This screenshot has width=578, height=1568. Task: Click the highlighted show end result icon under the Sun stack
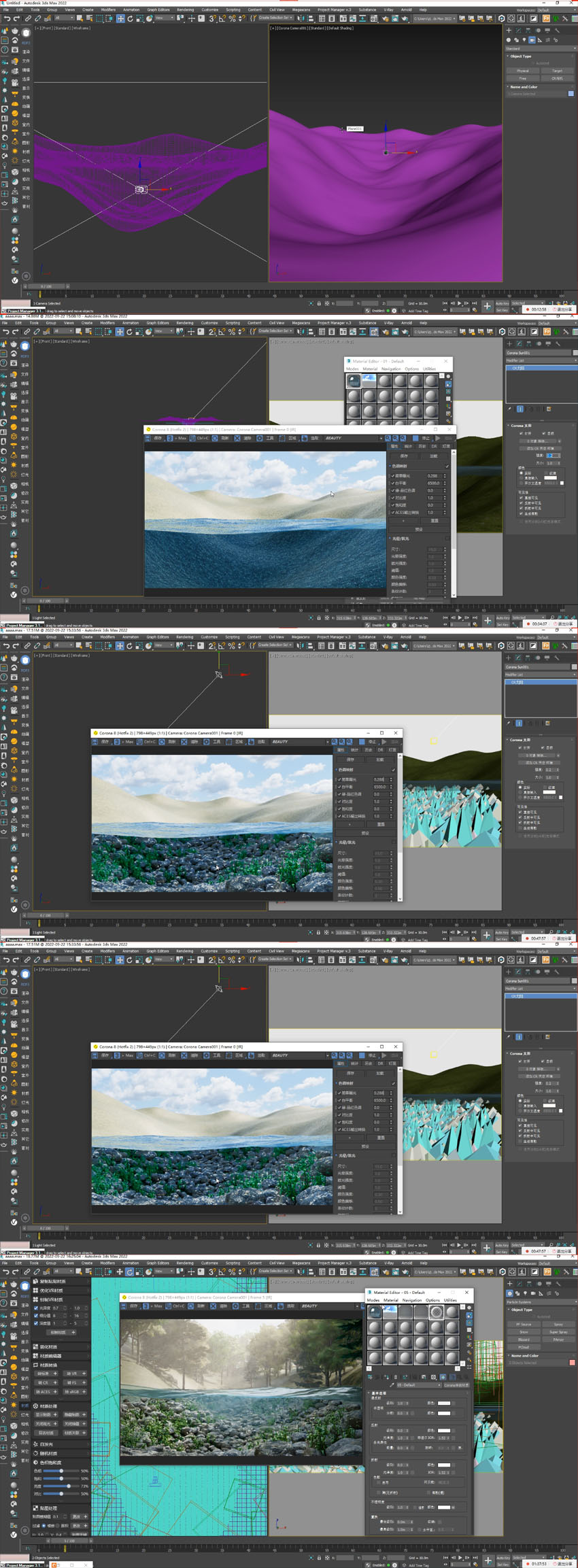click(x=520, y=409)
